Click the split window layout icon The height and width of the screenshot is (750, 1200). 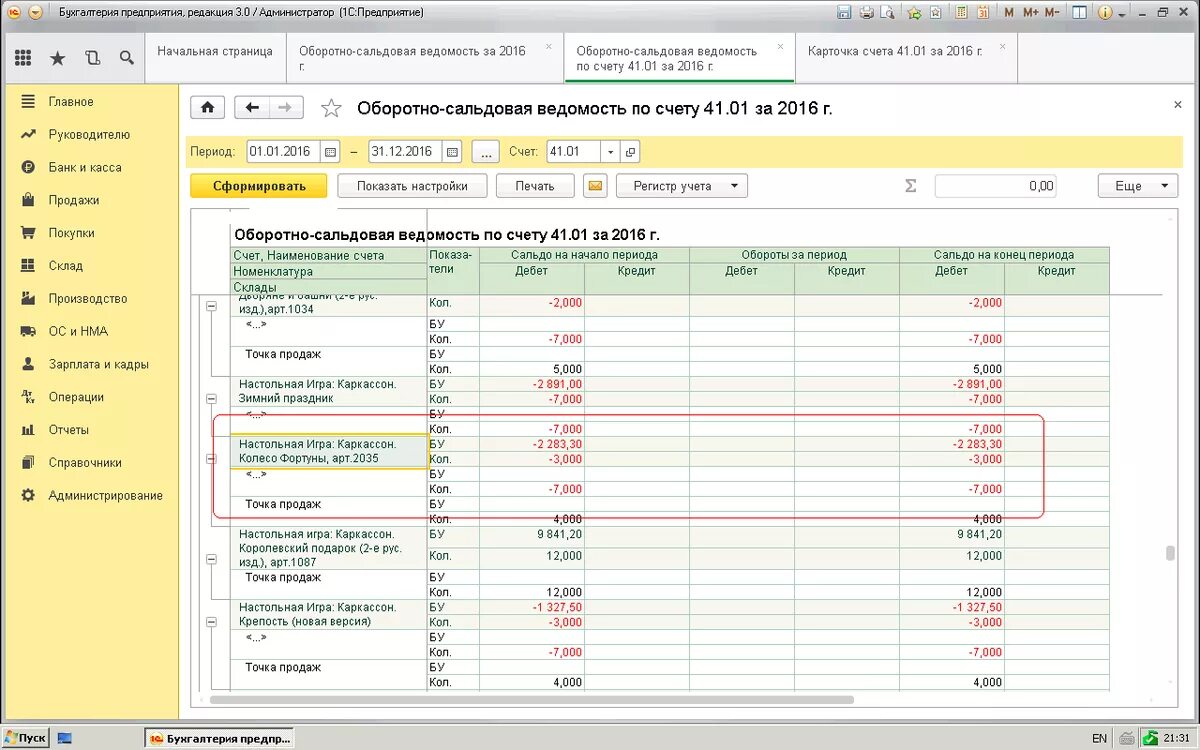click(1080, 13)
